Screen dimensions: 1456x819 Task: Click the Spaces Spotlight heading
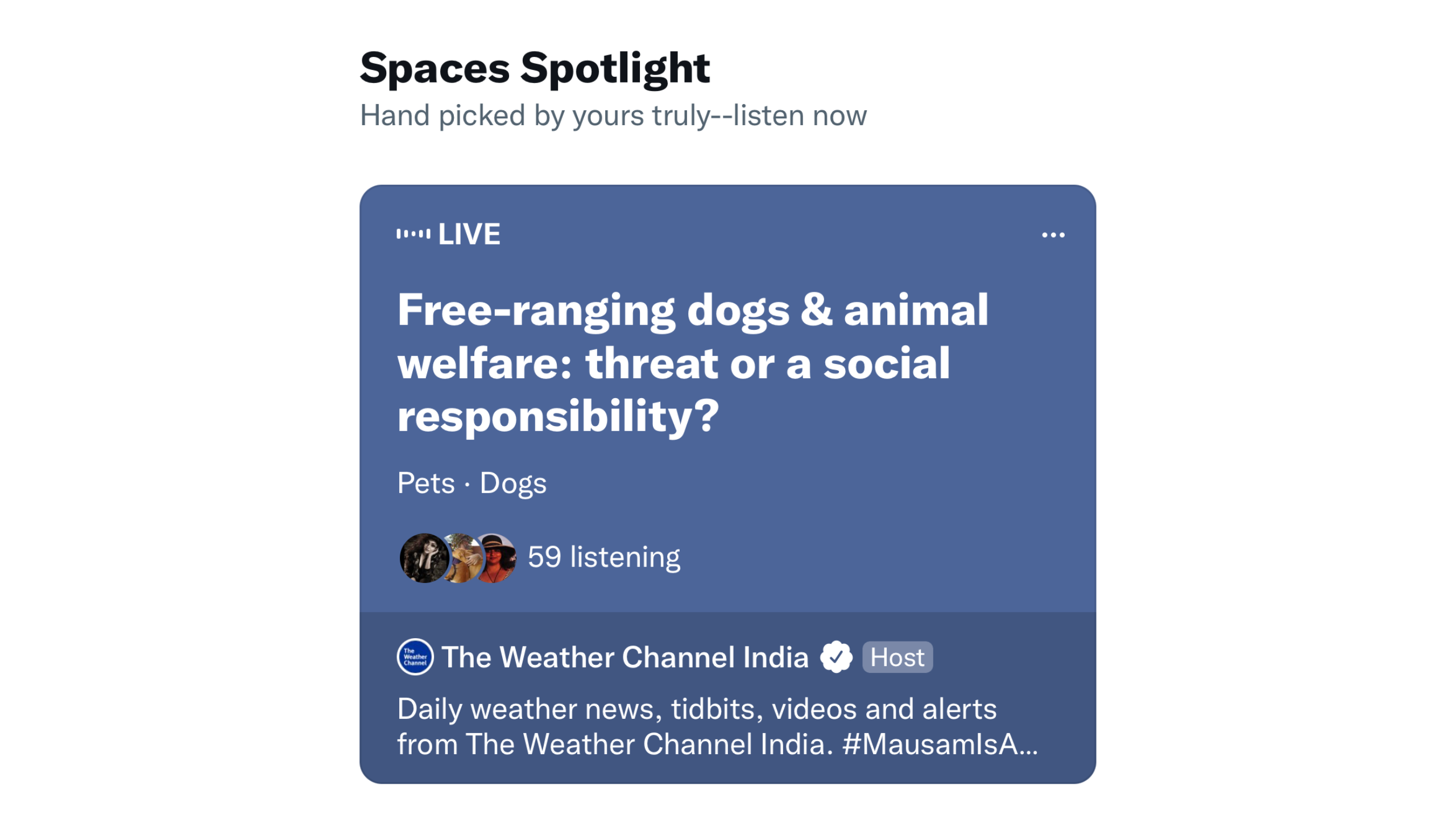[x=535, y=68]
